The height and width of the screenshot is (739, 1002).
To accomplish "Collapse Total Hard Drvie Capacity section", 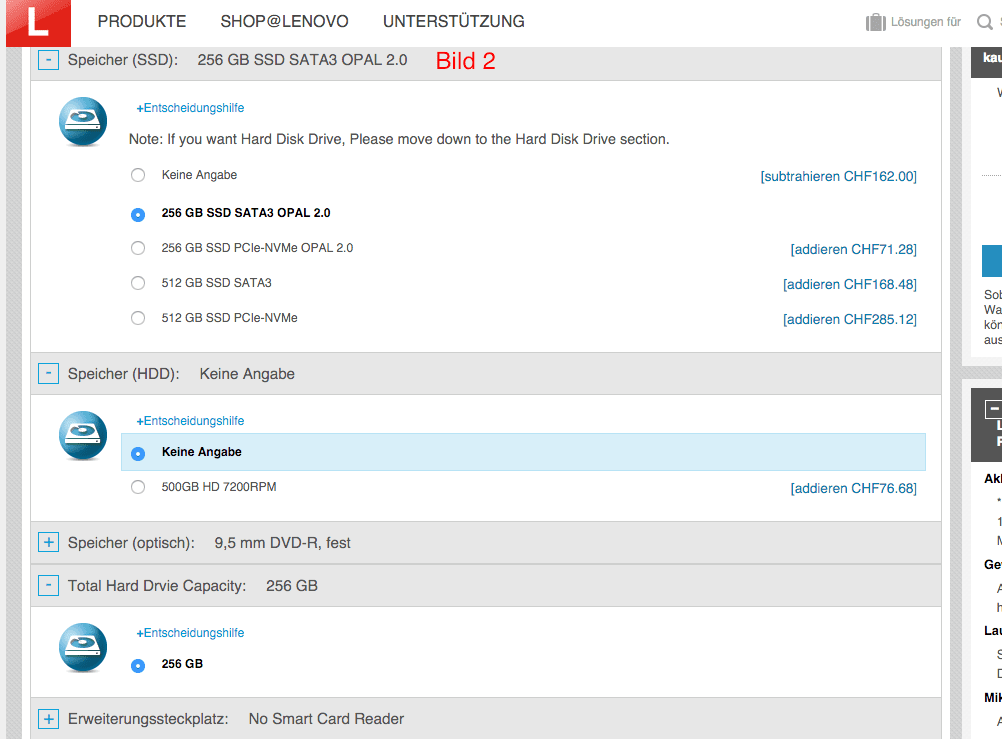I will 49,586.
